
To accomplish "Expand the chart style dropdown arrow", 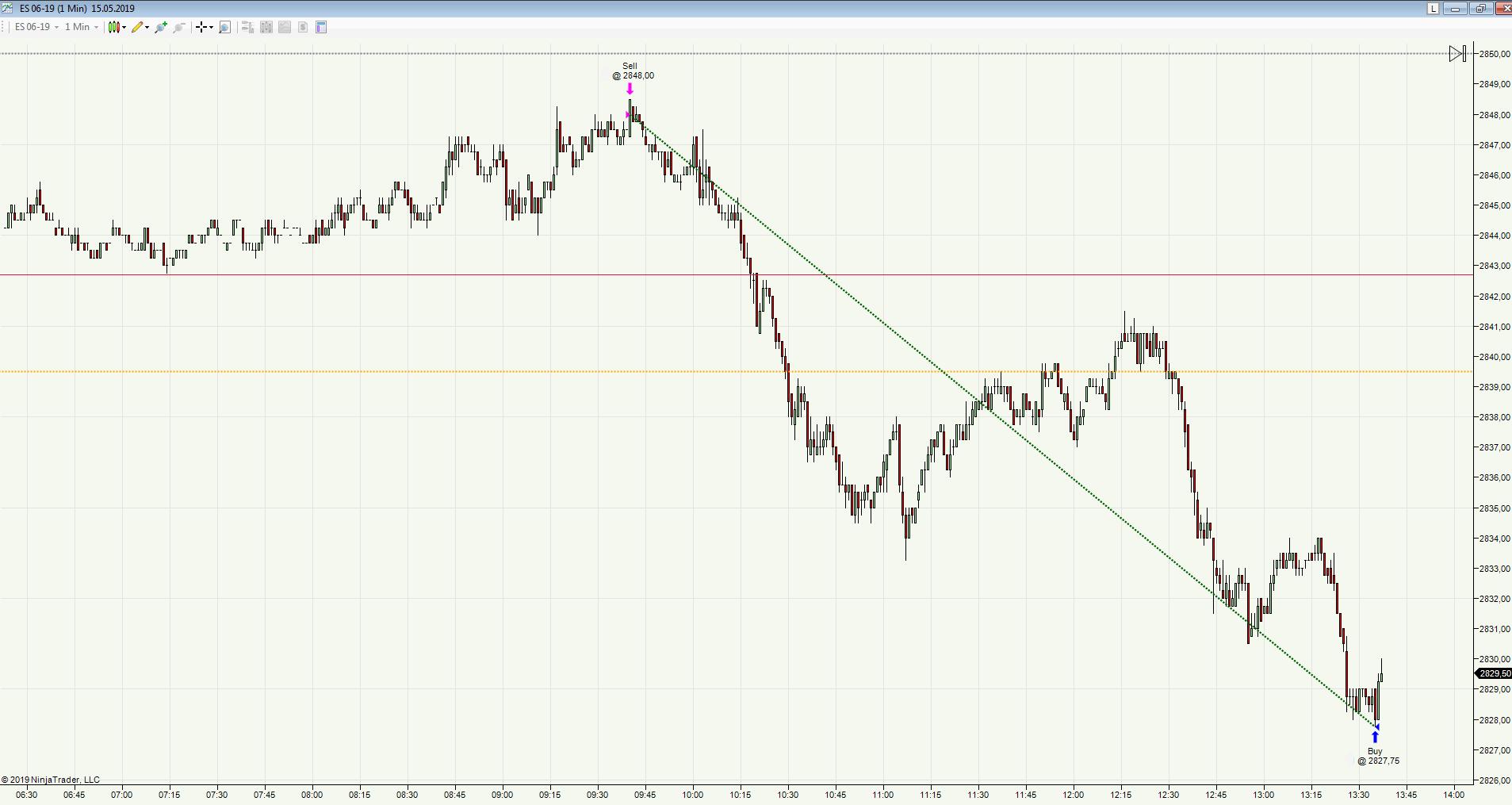I will [x=124, y=27].
